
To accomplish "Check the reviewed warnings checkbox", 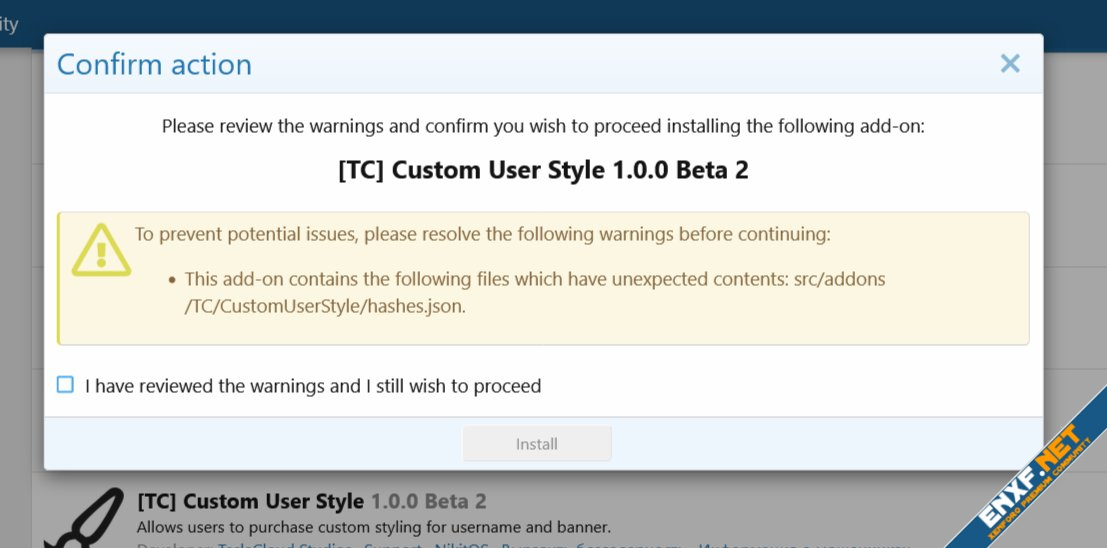I will pos(66,385).
